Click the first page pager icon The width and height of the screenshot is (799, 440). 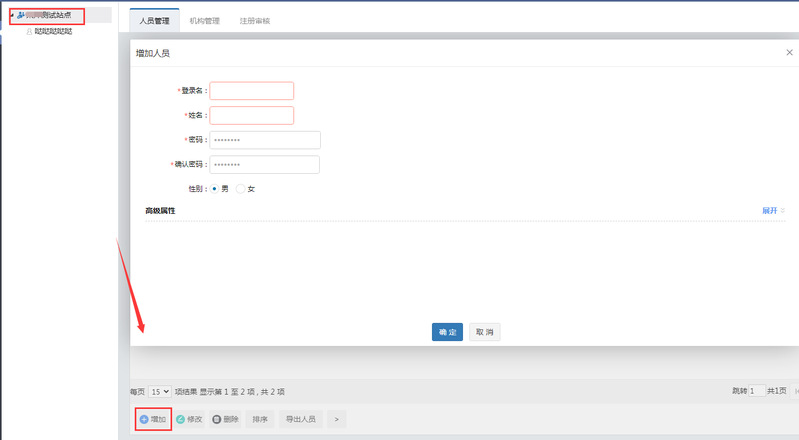click(x=795, y=391)
